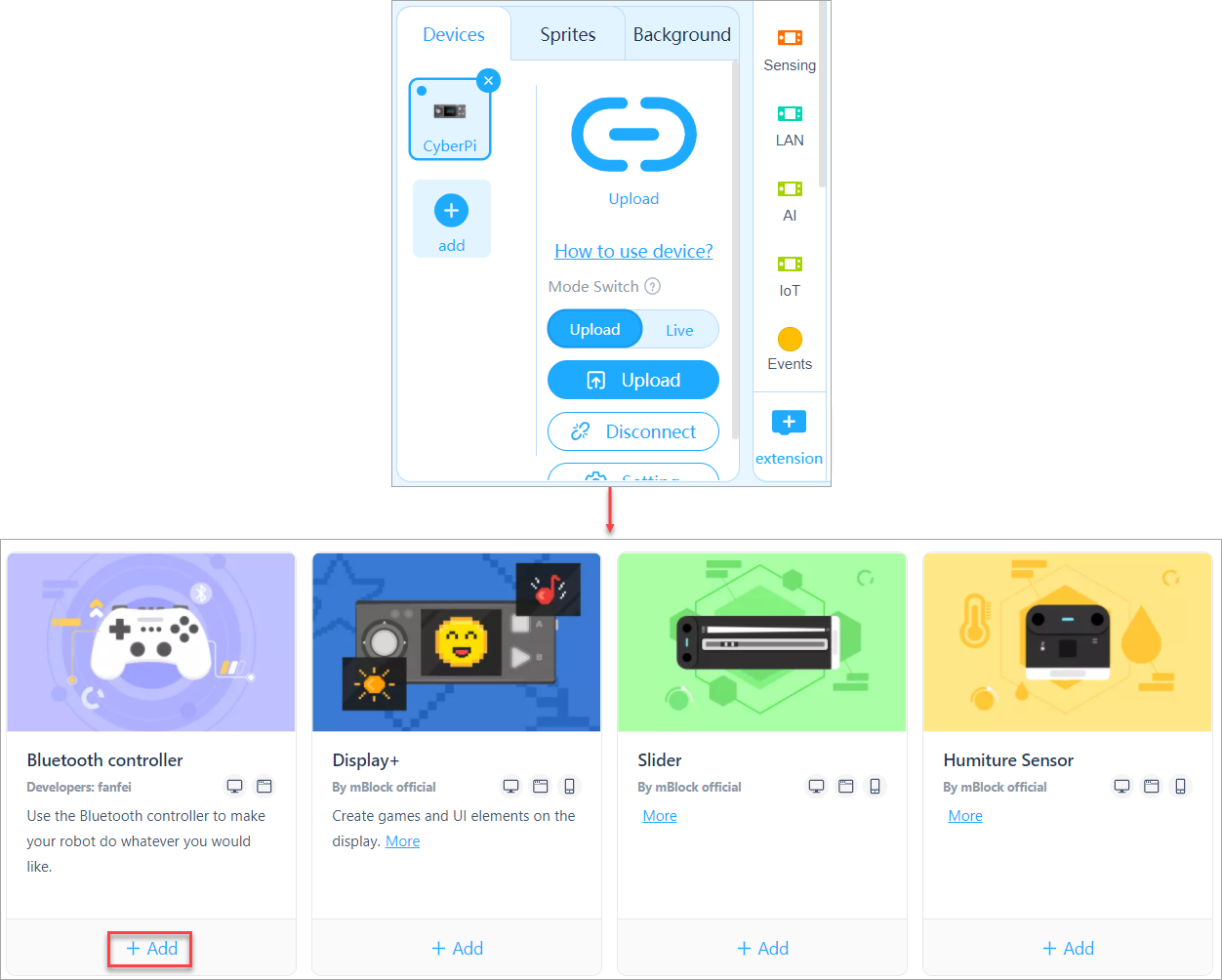
Task: Click the add device plus icon
Action: pos(451,211)
